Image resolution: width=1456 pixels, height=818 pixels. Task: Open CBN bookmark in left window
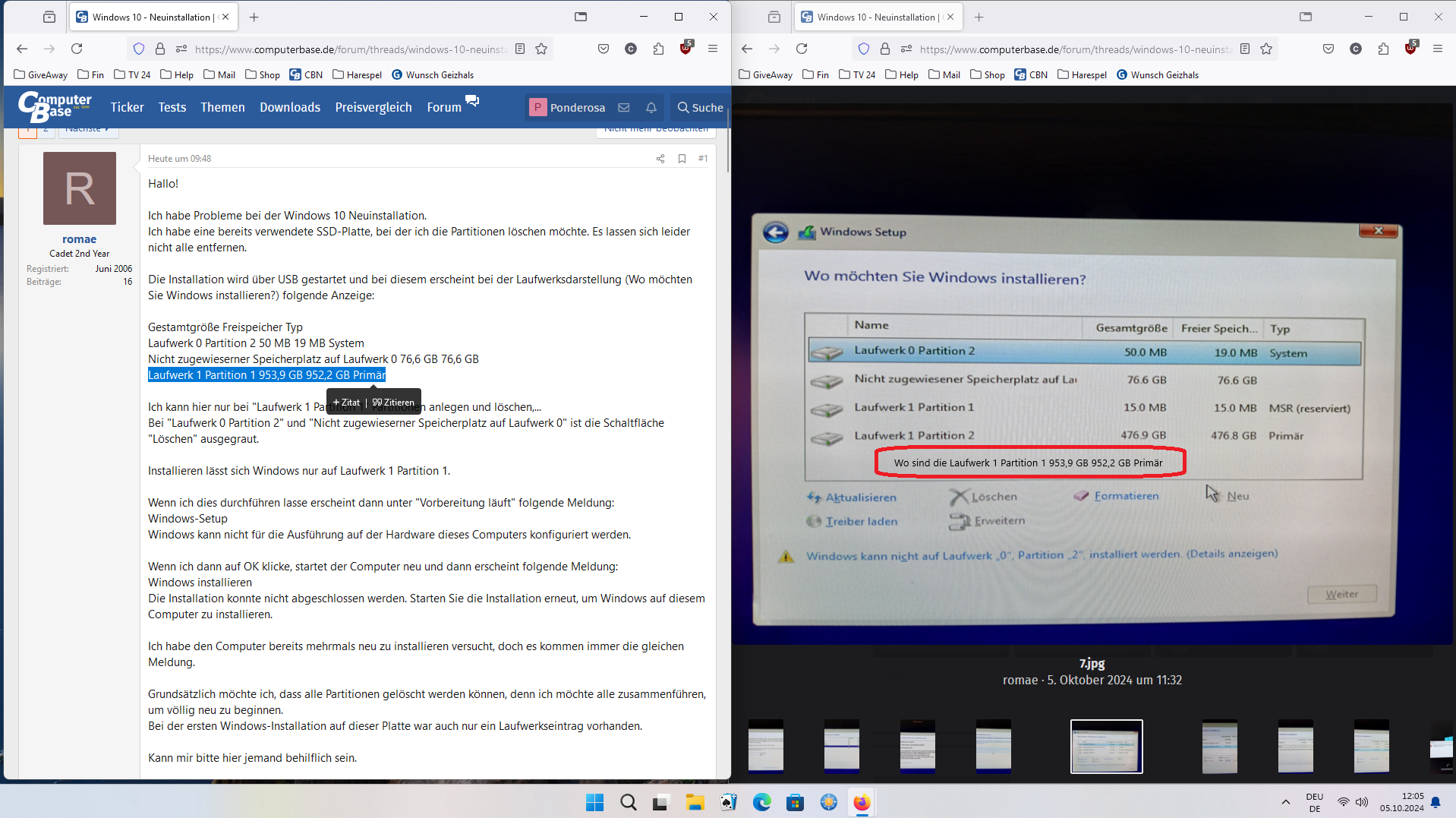[306, 74]
